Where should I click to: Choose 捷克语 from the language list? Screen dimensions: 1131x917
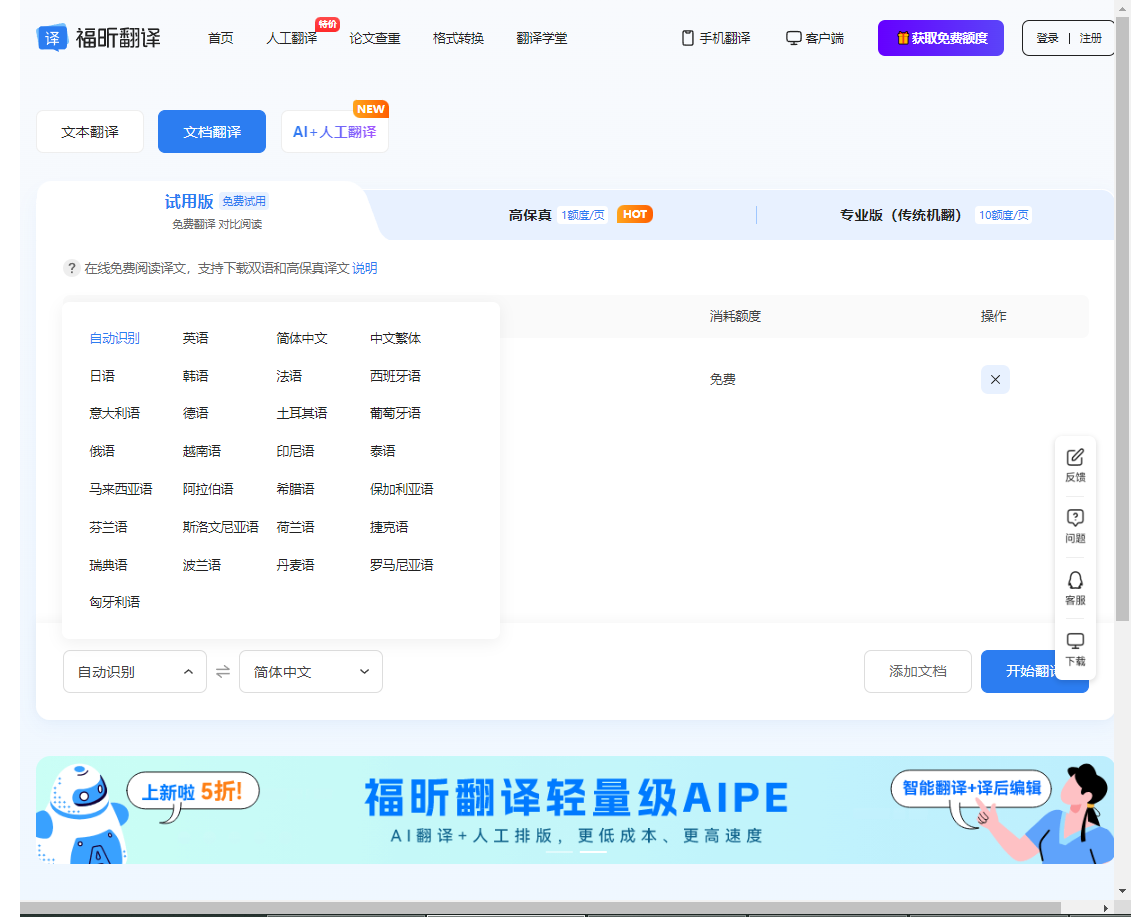pyautogui.click(x=390, y=527)
